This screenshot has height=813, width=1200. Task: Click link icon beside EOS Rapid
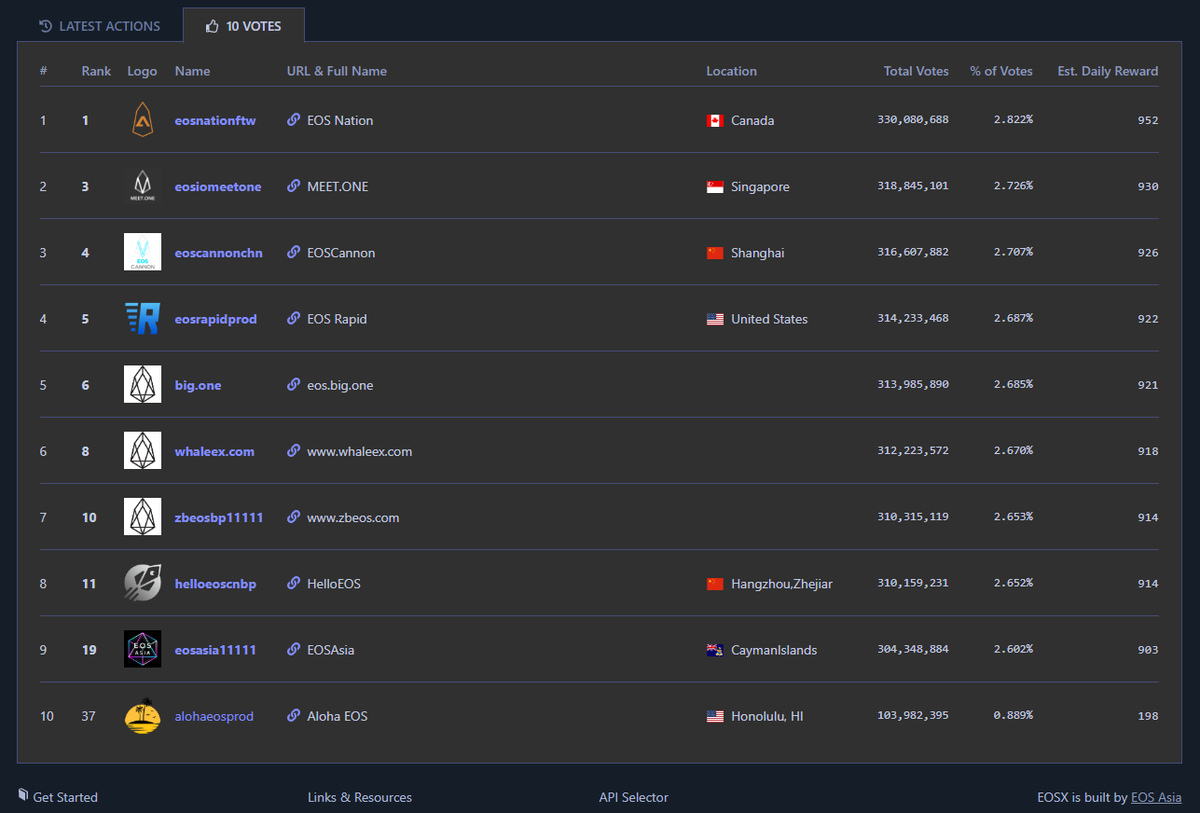click(x=293, y=318)
